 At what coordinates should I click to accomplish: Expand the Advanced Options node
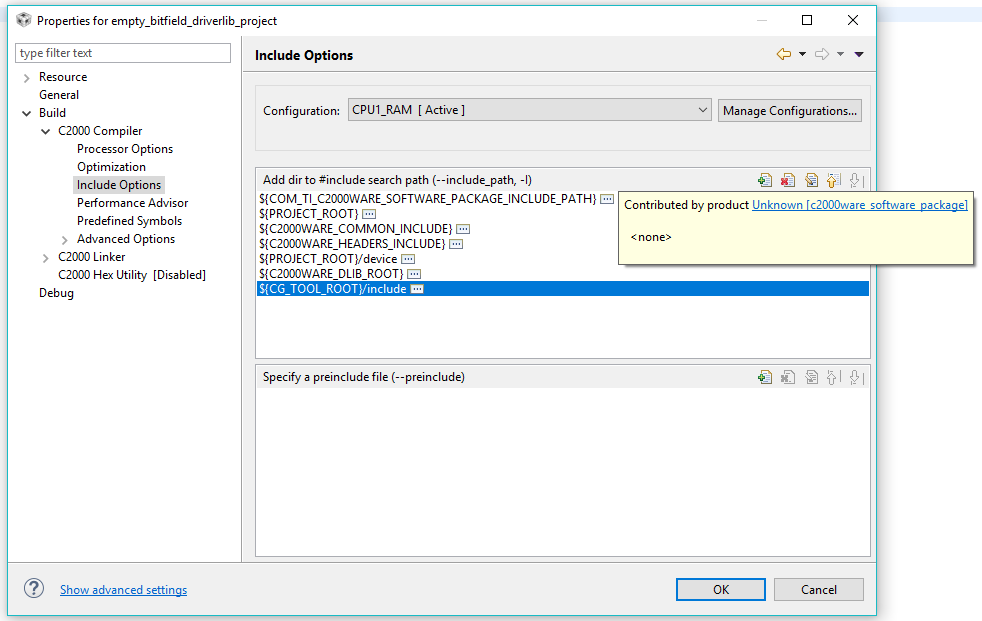coord(65,240)
